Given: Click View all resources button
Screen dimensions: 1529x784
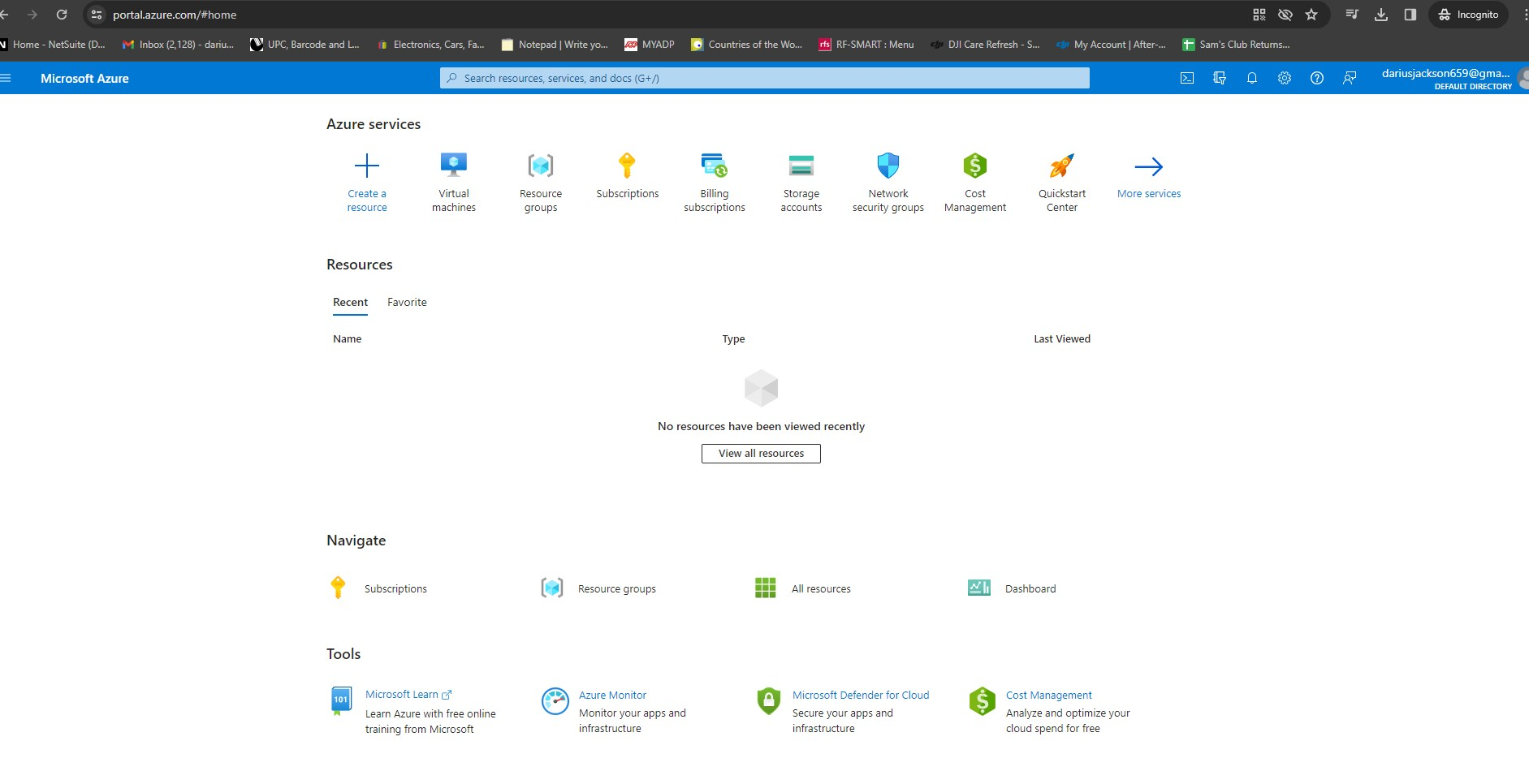Looking at the screenshot, I should pos(761,453).
